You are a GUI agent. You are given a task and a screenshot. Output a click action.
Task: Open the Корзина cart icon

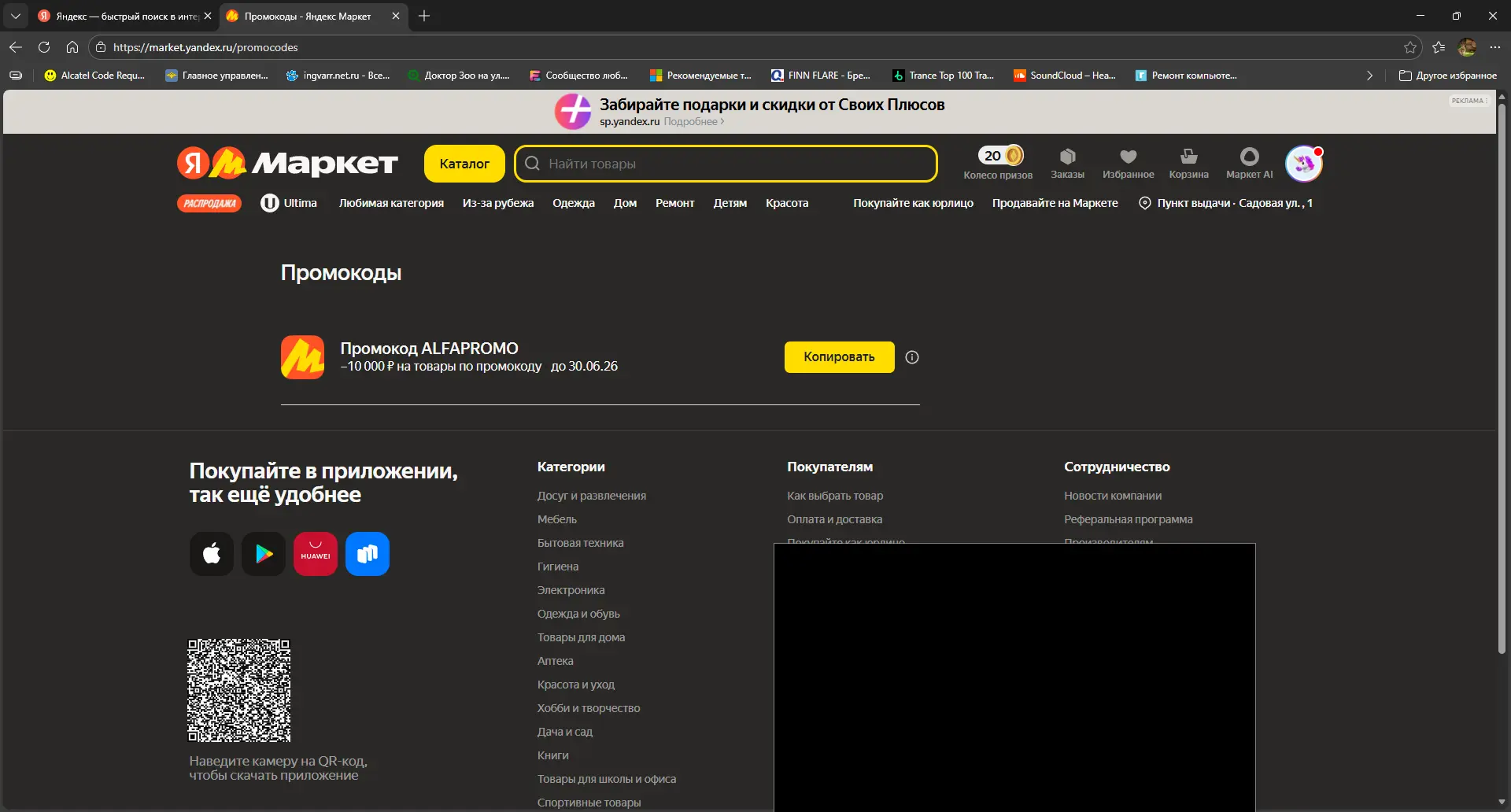pyautogui.click(x=1188, y=163)
